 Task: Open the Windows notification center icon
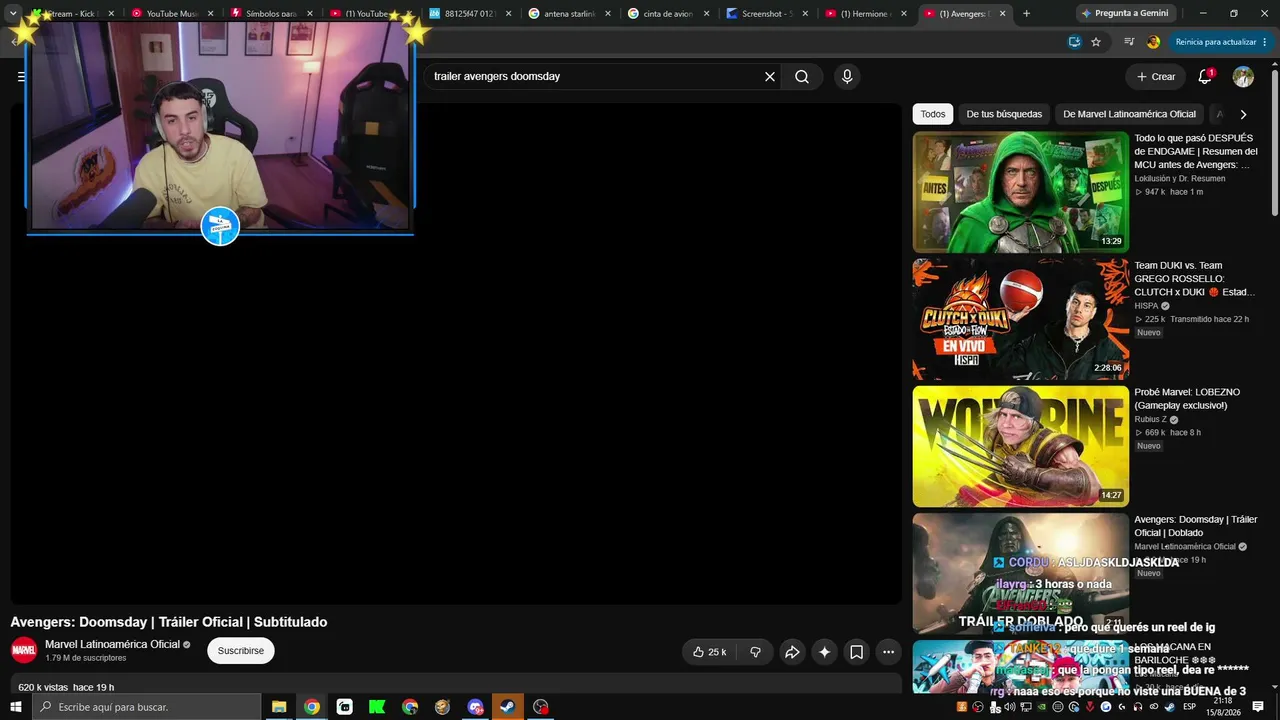point(1258,707)
